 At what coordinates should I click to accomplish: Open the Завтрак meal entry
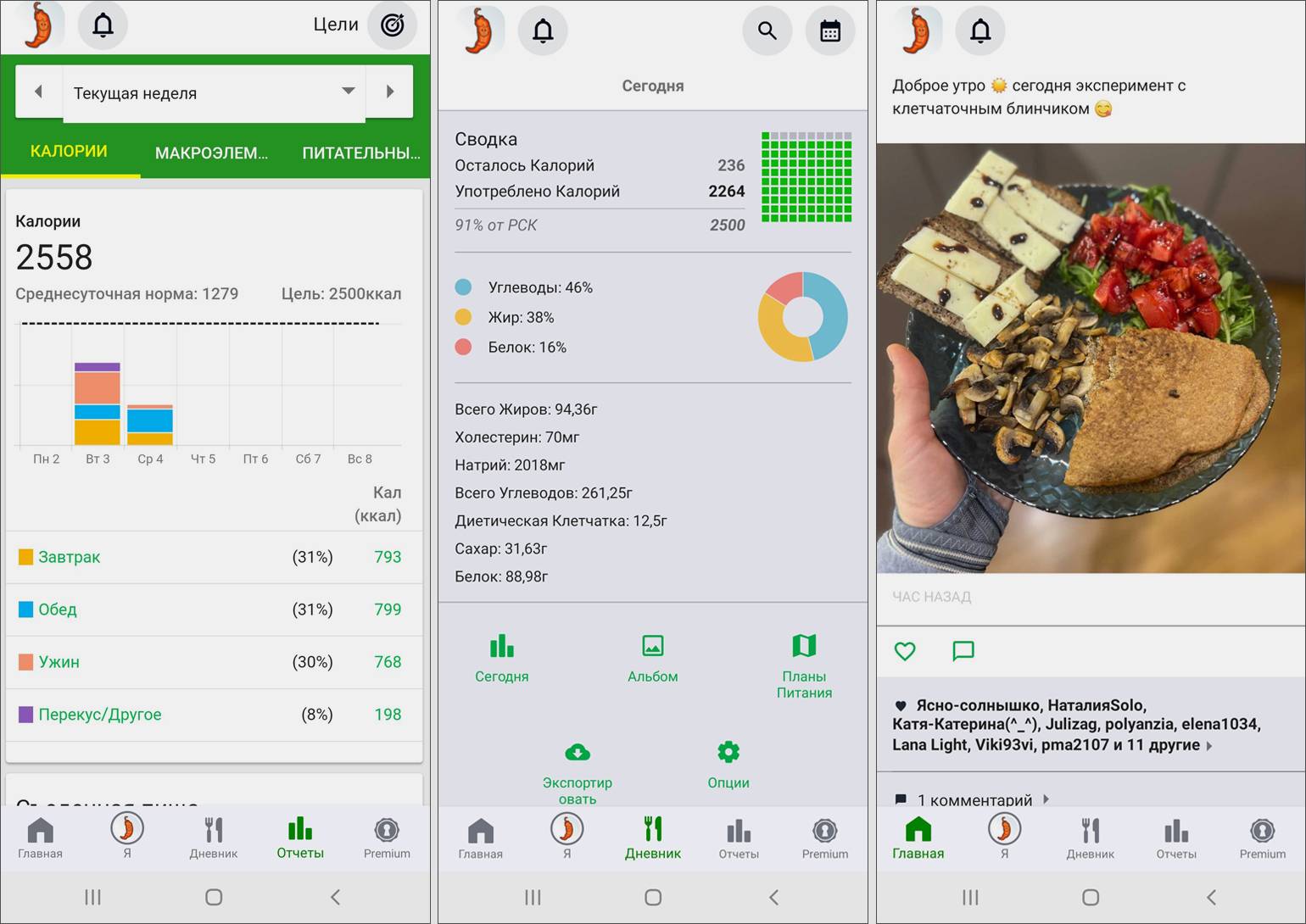70,557
